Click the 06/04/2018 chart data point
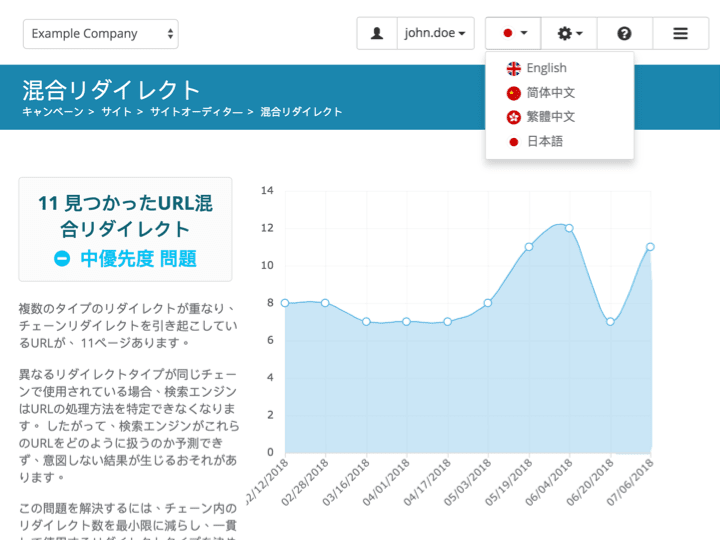The image size is (720, 540). pyautogui.click(x=569, y=228)
